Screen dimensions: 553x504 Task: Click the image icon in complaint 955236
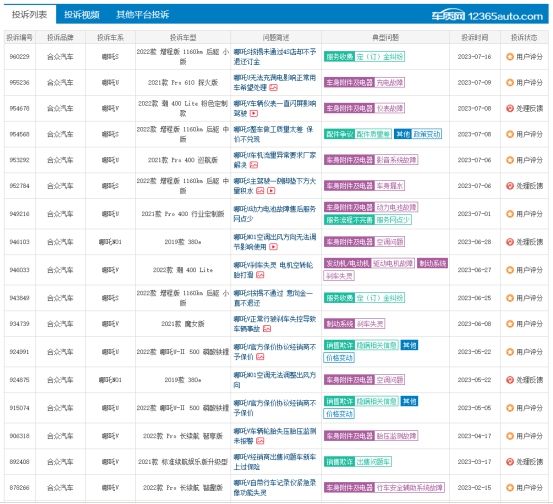pos(274,87)
